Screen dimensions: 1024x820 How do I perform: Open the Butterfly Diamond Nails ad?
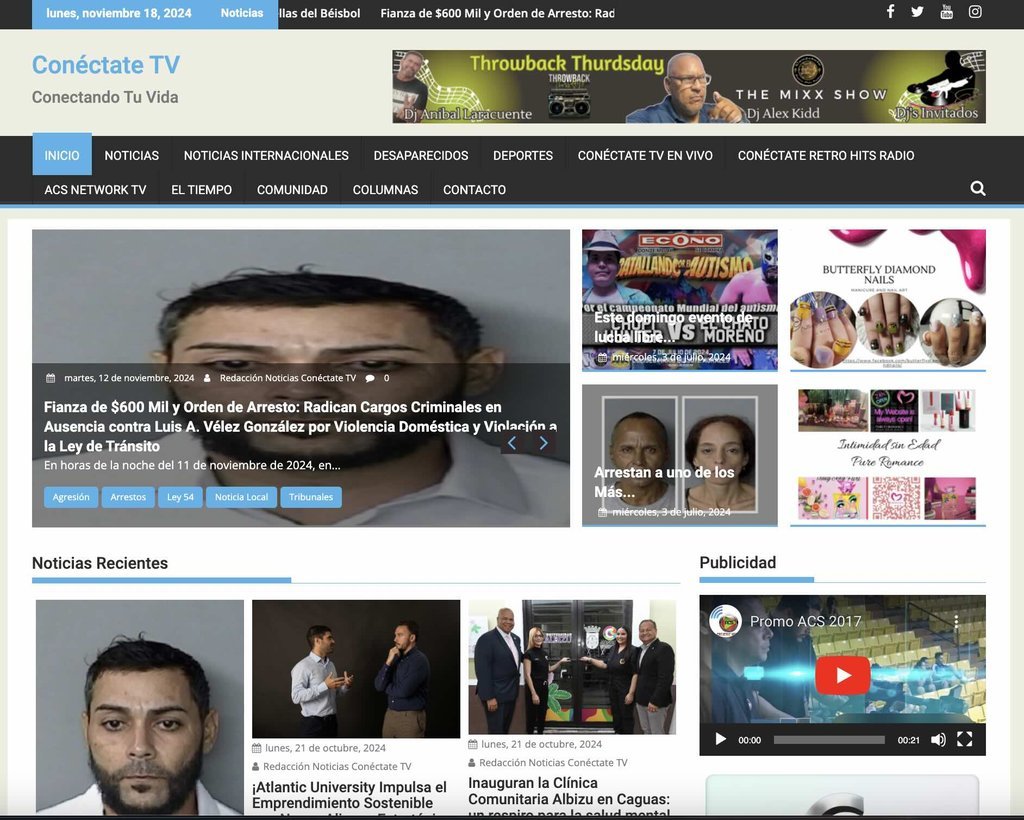click(888, 300)
